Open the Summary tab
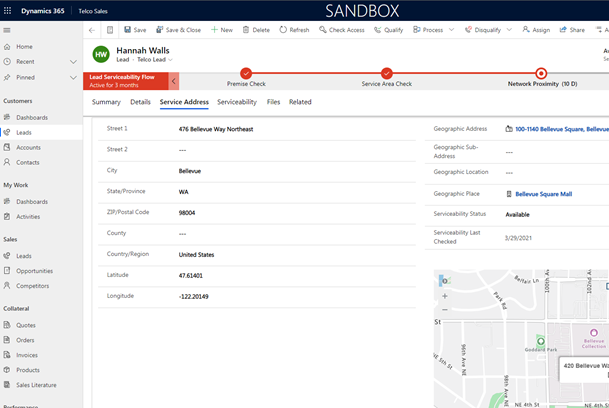This screenshot has height=408, width=609. [x=106, y=102]
